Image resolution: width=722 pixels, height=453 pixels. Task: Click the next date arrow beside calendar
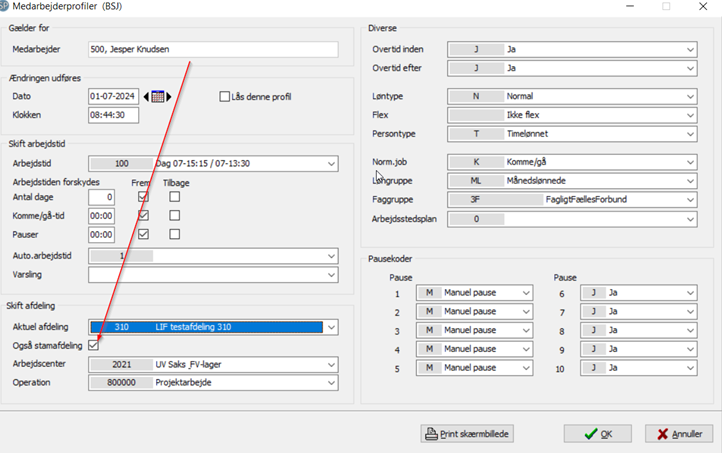[x=170, y=97]
